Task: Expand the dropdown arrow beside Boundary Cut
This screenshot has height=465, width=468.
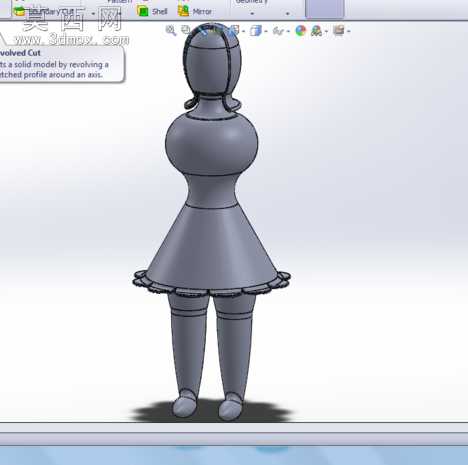Action: tap(93, 14)
